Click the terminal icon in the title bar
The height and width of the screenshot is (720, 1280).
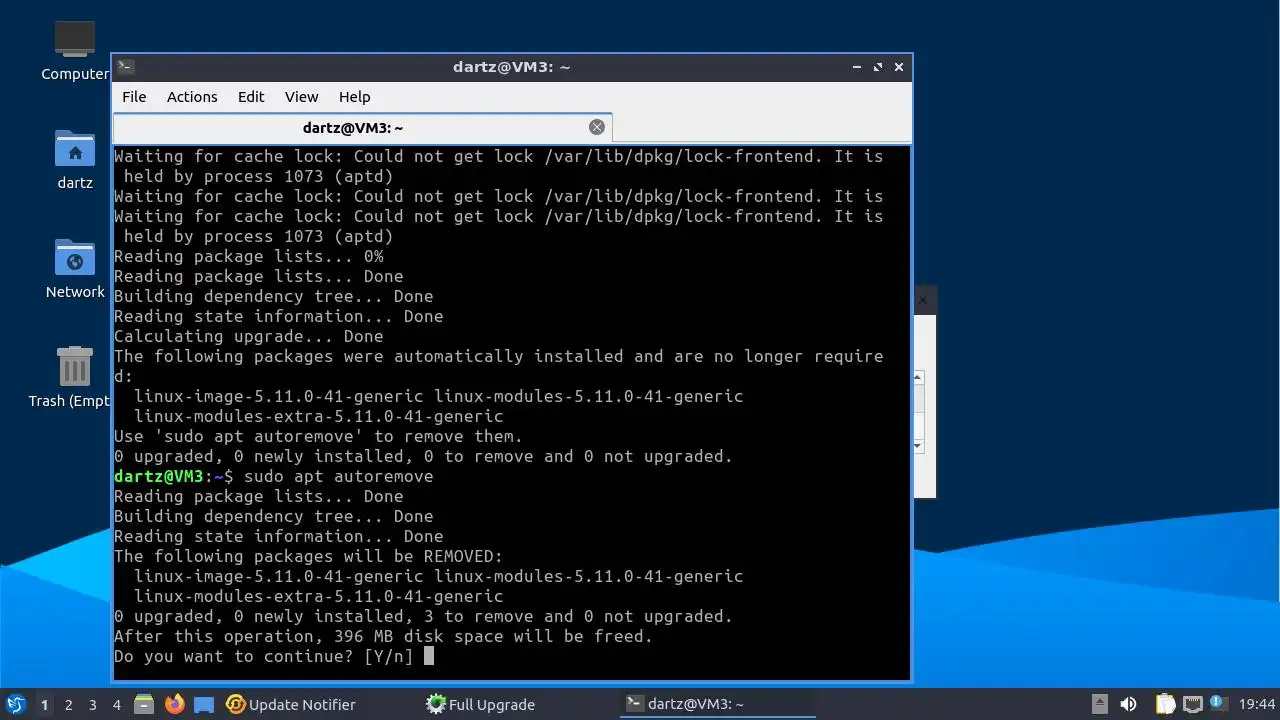125,67
